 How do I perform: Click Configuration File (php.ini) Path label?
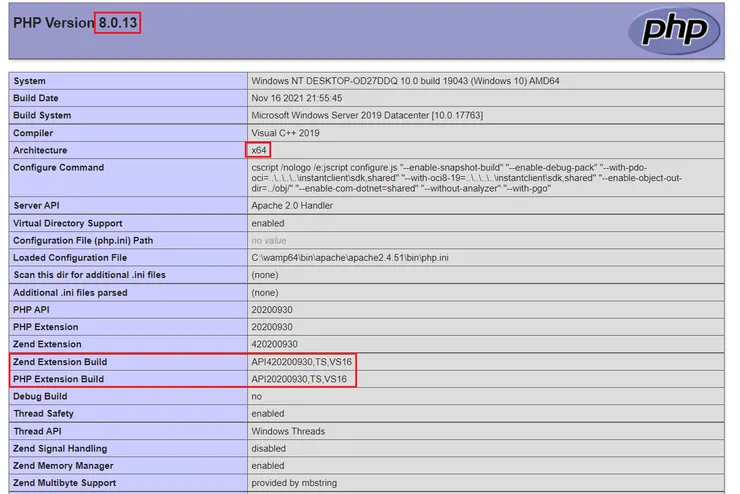(83, 240)
